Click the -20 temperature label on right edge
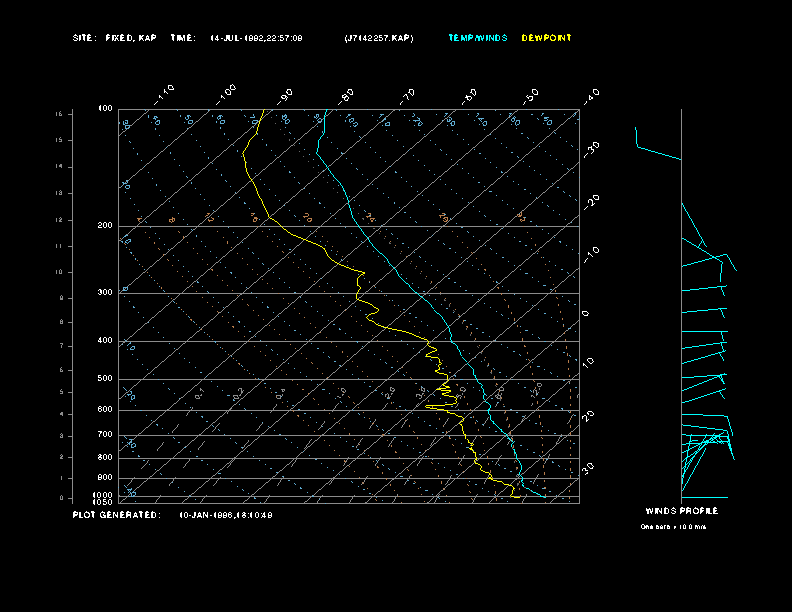 pyautogui.click(x=591, y=202)
